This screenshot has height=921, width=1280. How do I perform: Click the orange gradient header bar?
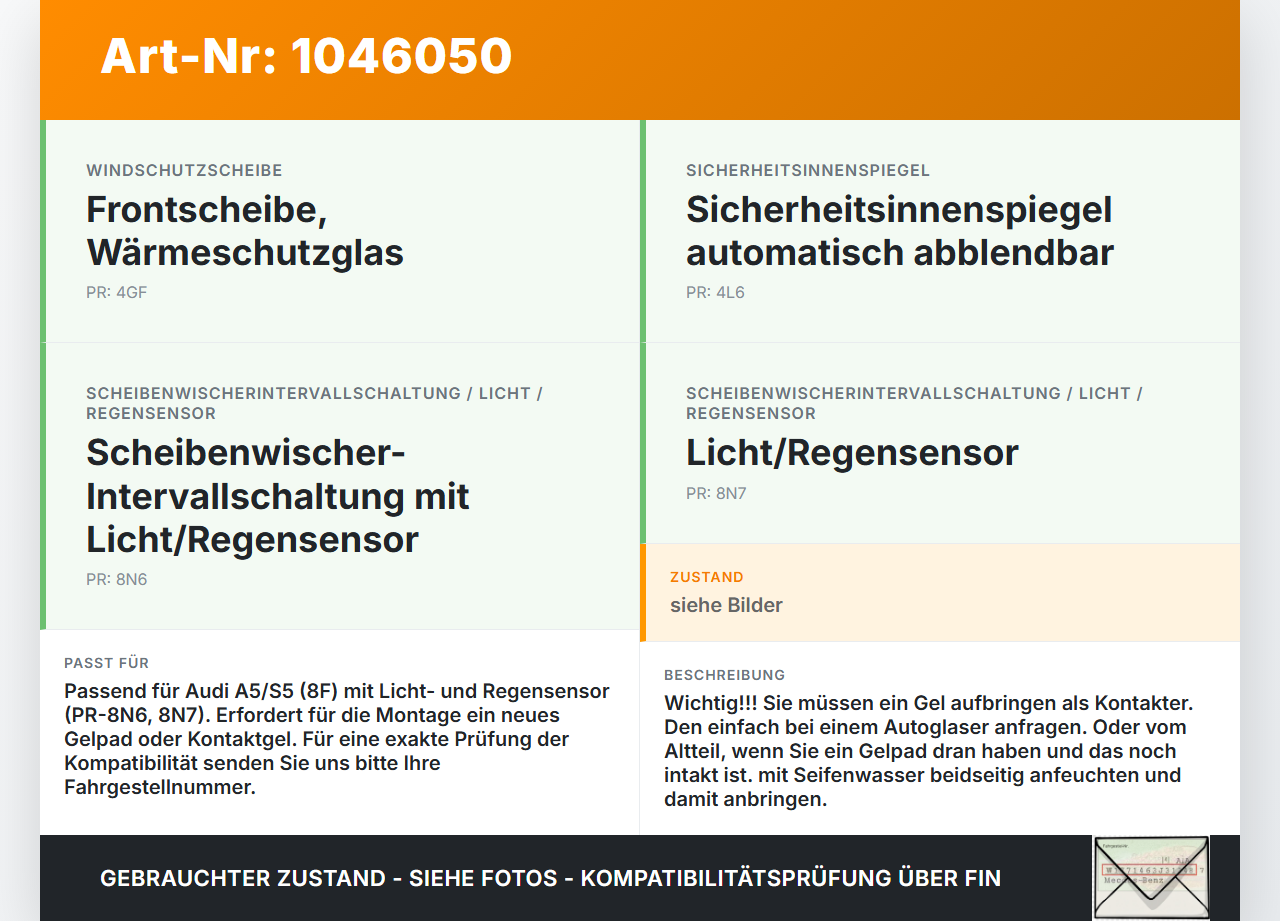640,60
